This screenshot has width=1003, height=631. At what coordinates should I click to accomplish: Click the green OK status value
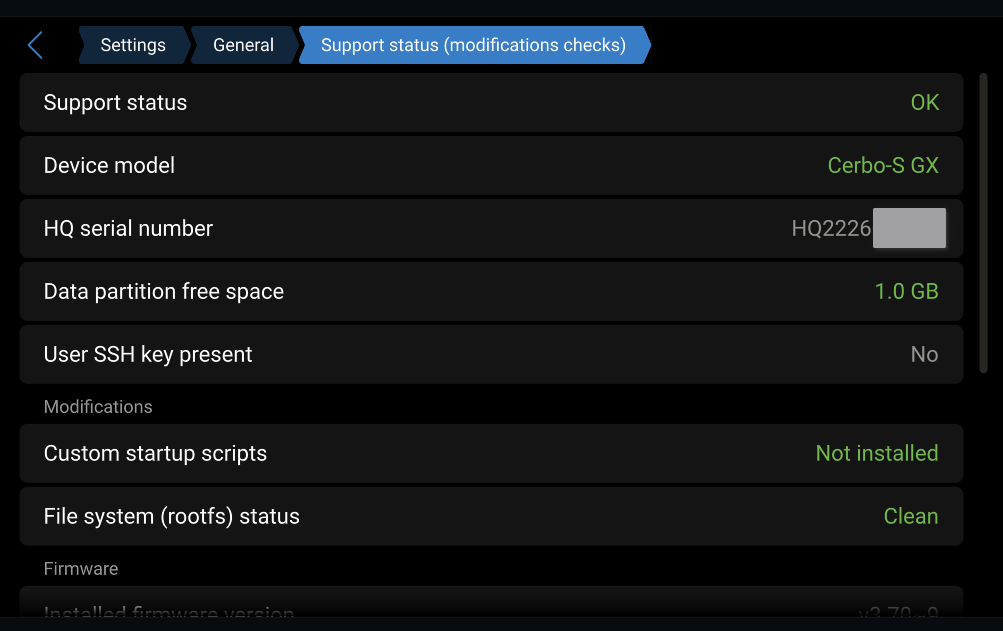point(924,103)
